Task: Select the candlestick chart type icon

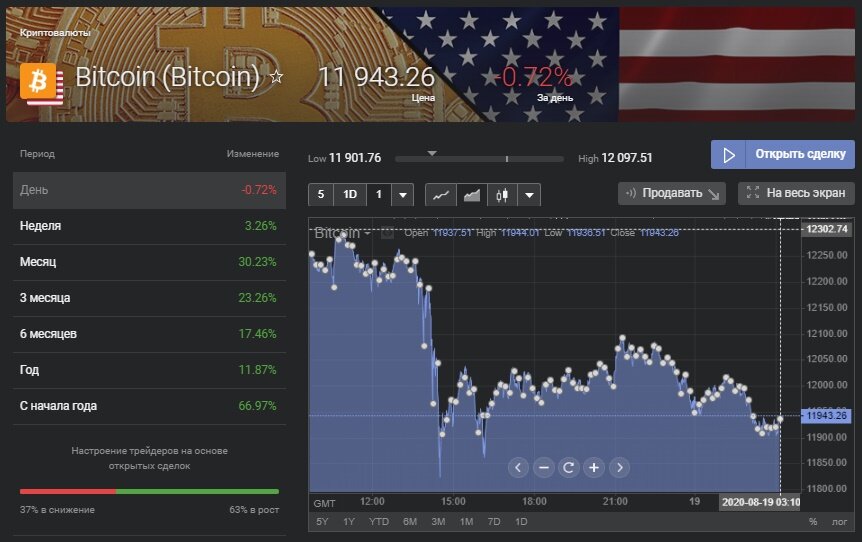Action: pos(502,194)
